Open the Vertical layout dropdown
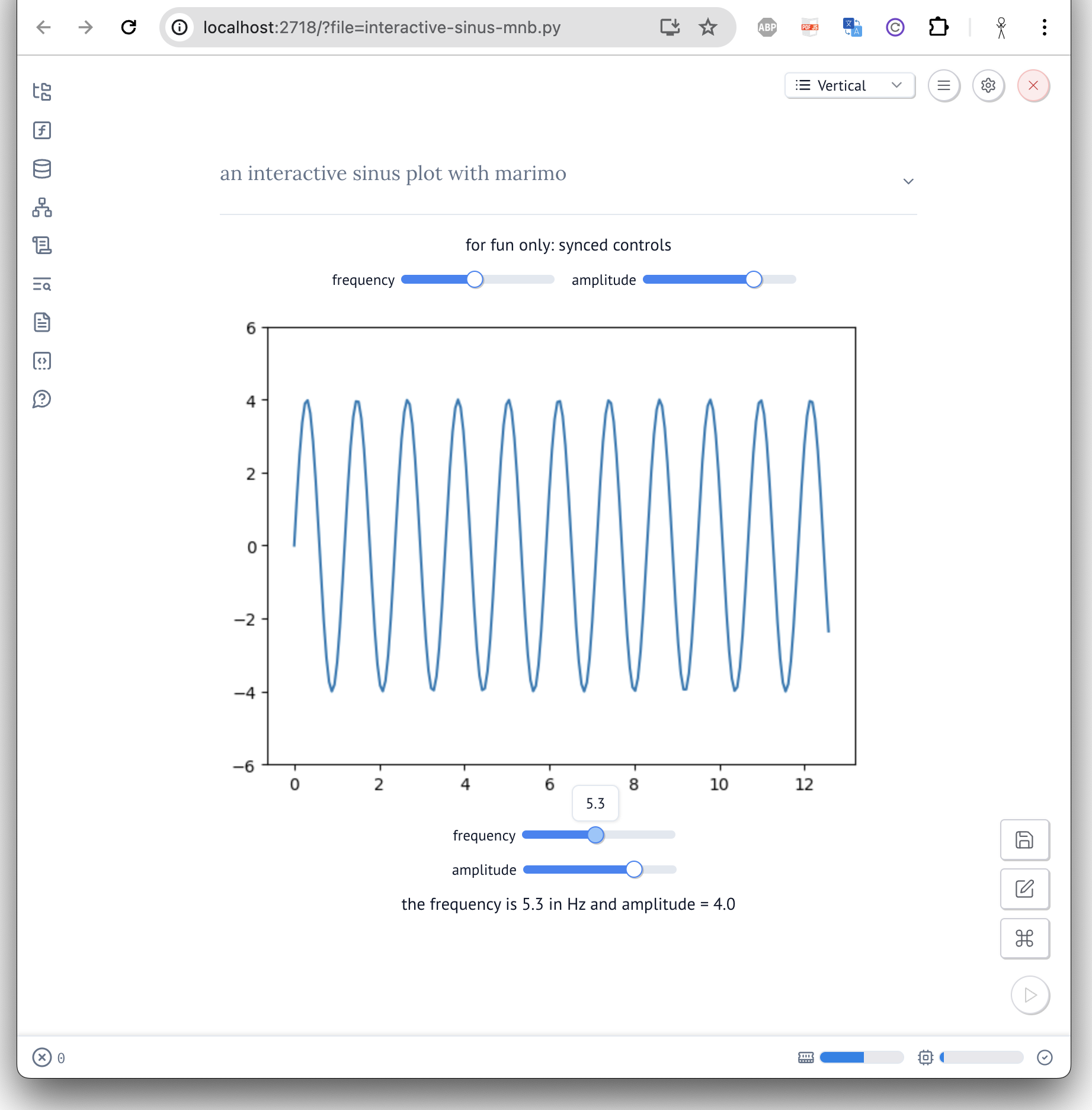The height and width of the screenshot is (1110, 1092). (x=850, y=85)
